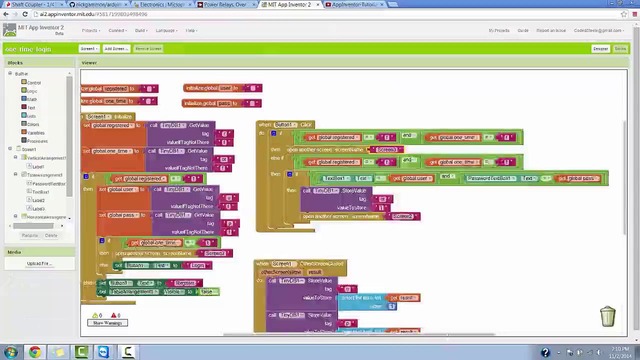
Task: Collapse the HorizontalArrangement tree node
Action: [16, 216]
